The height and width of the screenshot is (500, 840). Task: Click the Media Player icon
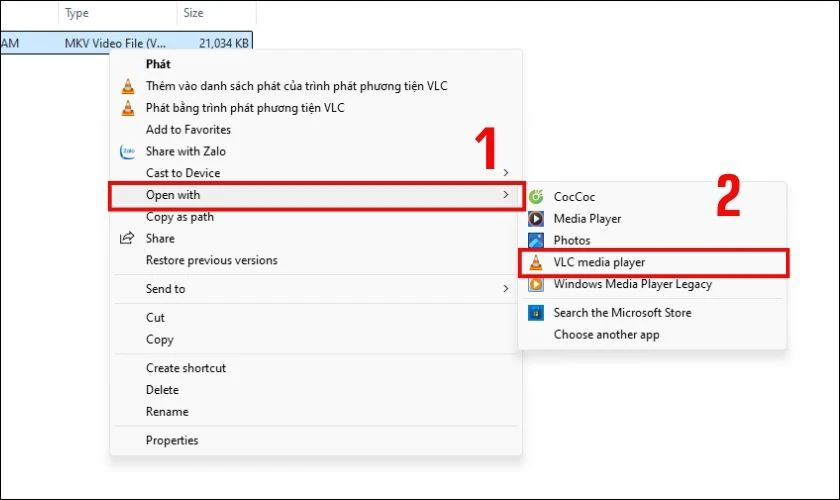click(536, 219)
